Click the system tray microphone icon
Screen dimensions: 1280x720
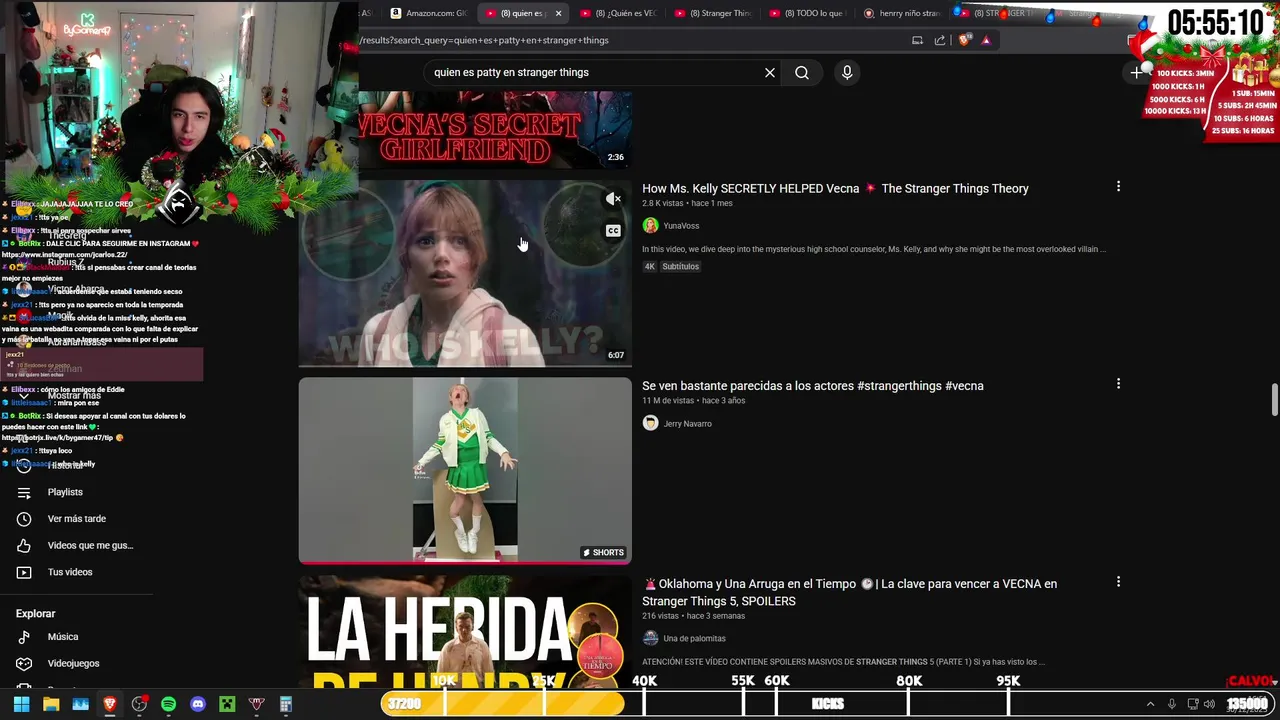(x=1172, y=704)
